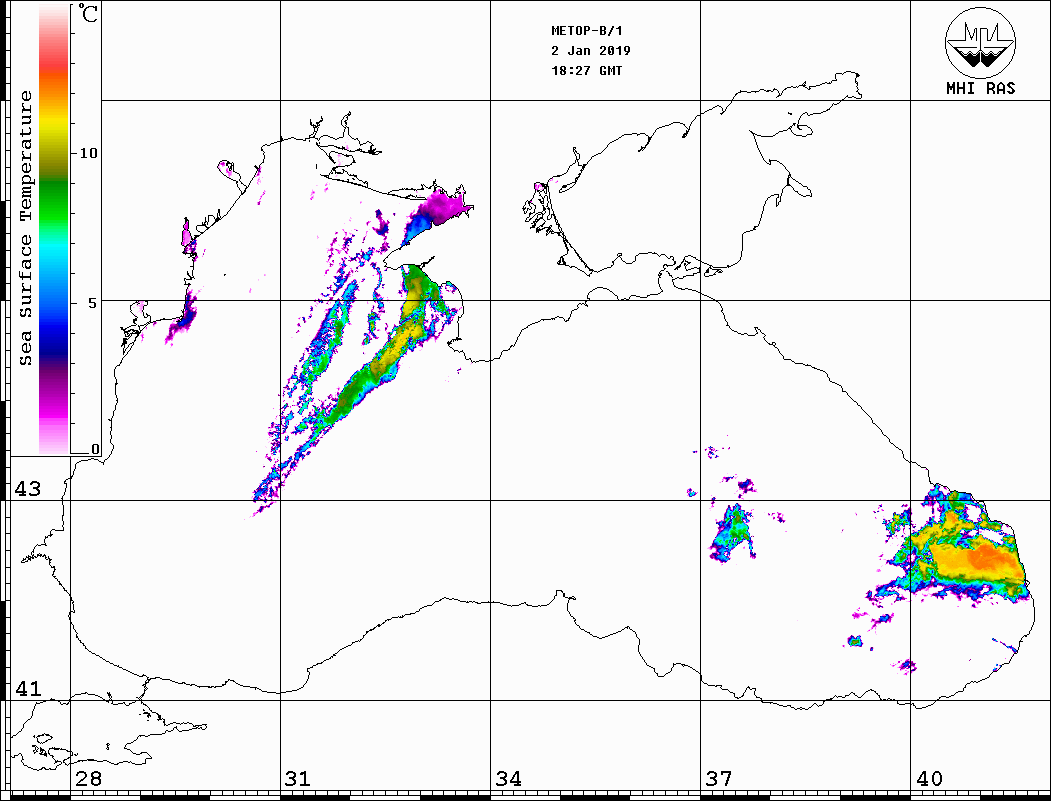Click the 'METOP-B/1' satellite label
Screen dimensions: 1051x801
pos(586,31)
